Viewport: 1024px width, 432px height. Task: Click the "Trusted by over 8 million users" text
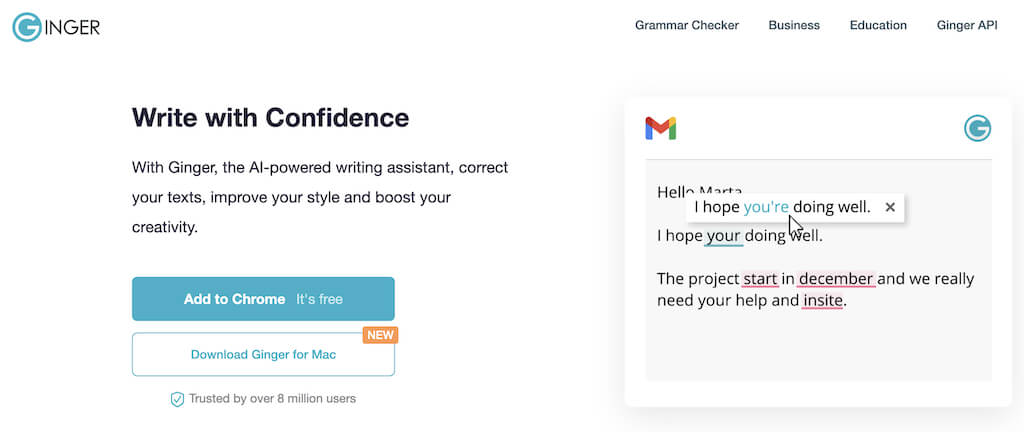pos(272,399)
